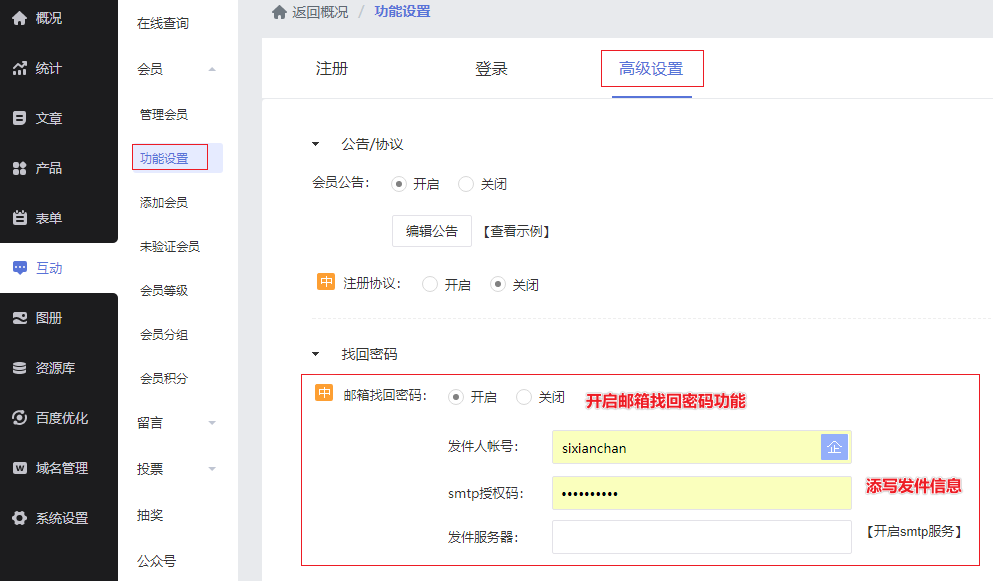Switch to the 登录 tab
The height and width of the screenshot is (581, 993).
[491, 69]
